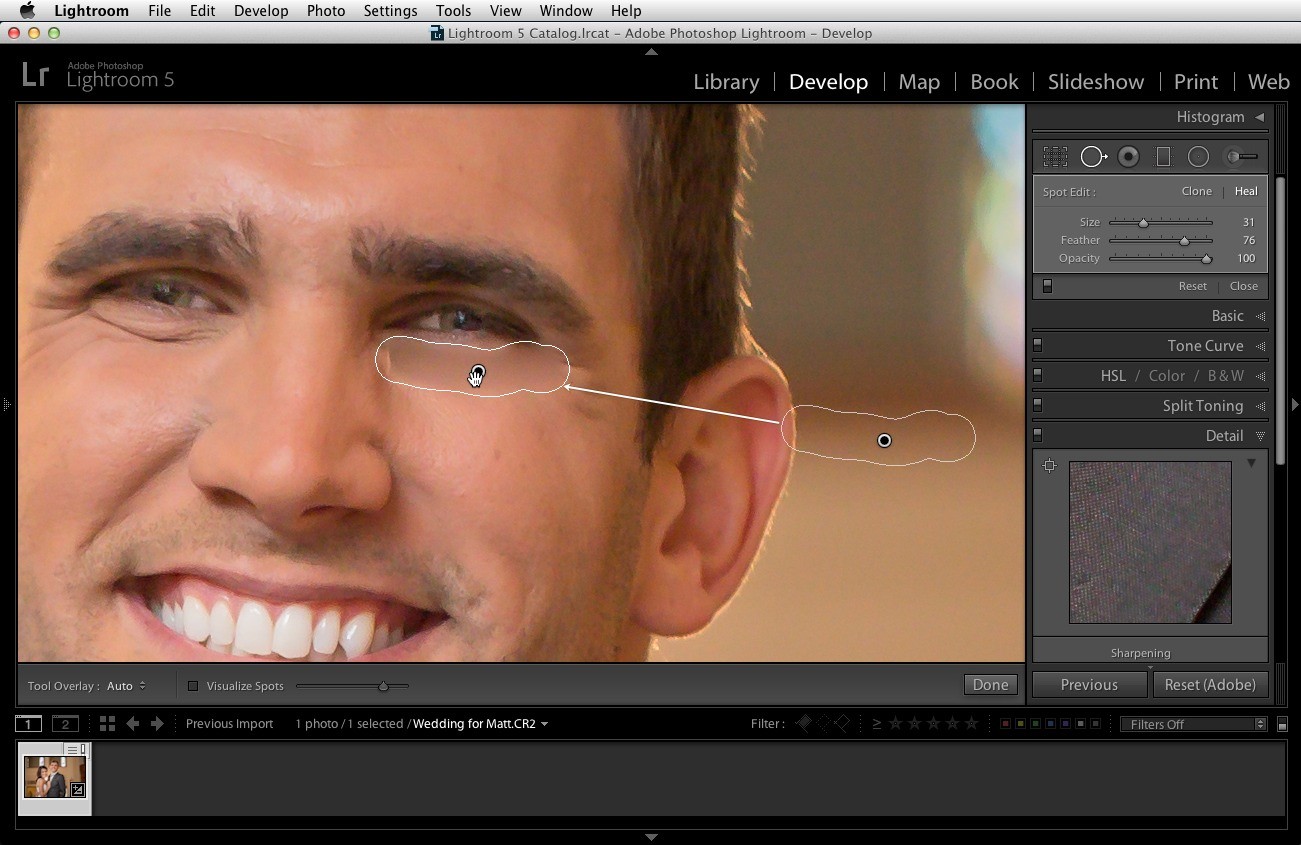Switch to the Library module
The width and height of the screenshot is (1301, 845).
click(726, 82)
